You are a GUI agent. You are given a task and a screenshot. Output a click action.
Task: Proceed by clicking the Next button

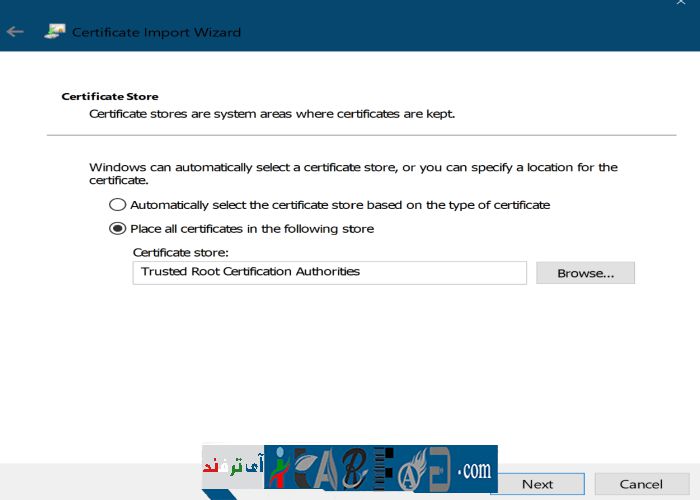tap(537, 484)
